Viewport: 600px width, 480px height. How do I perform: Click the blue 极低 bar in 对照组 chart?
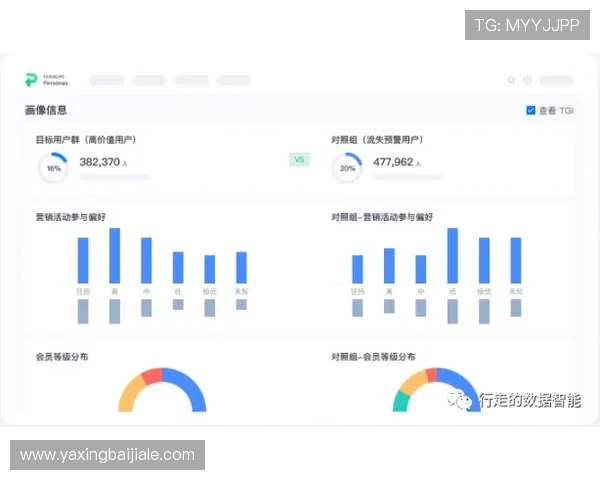tap(484, 260)
